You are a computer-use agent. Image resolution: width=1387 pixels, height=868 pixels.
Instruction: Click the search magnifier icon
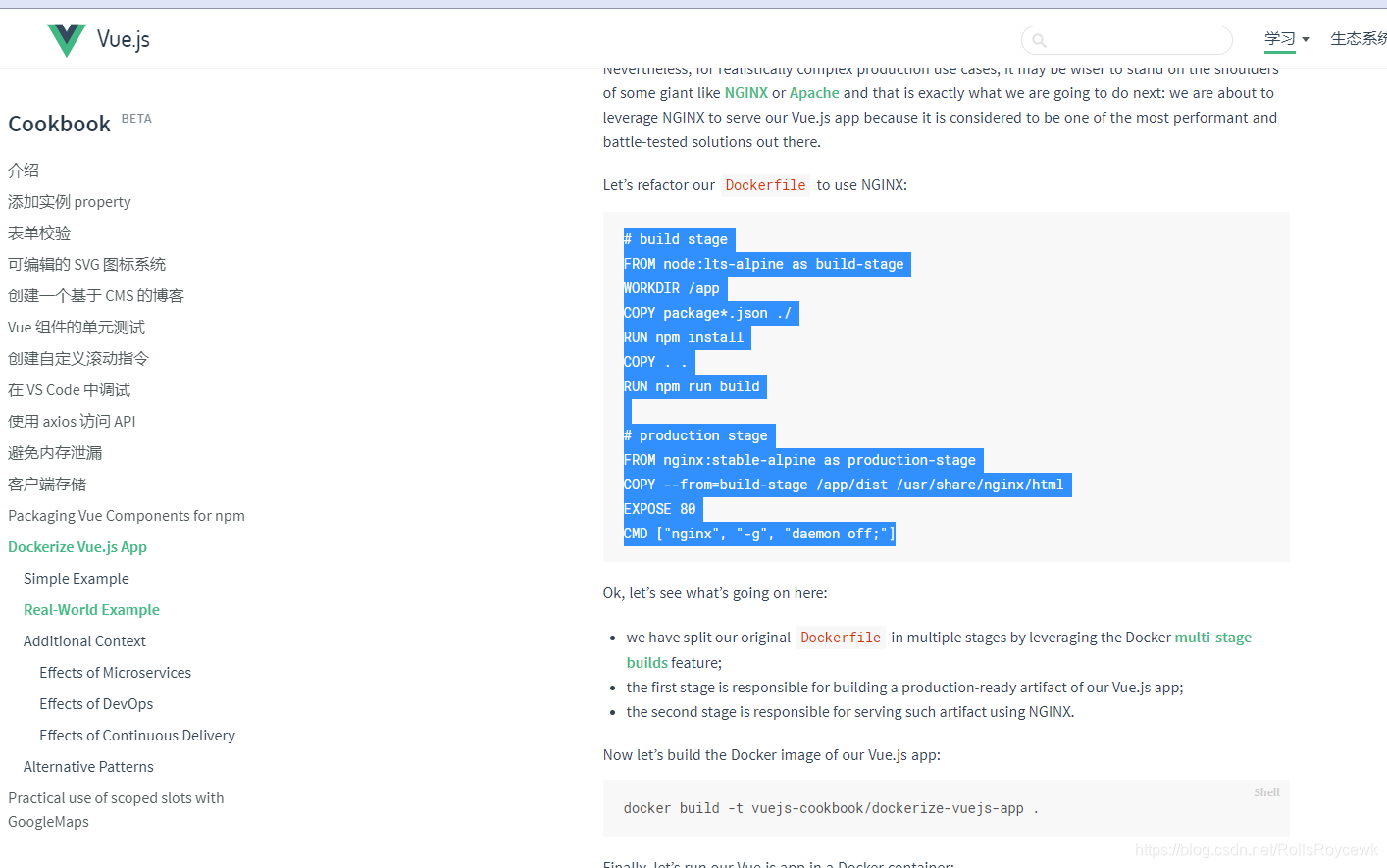[x=1040, y=40]
